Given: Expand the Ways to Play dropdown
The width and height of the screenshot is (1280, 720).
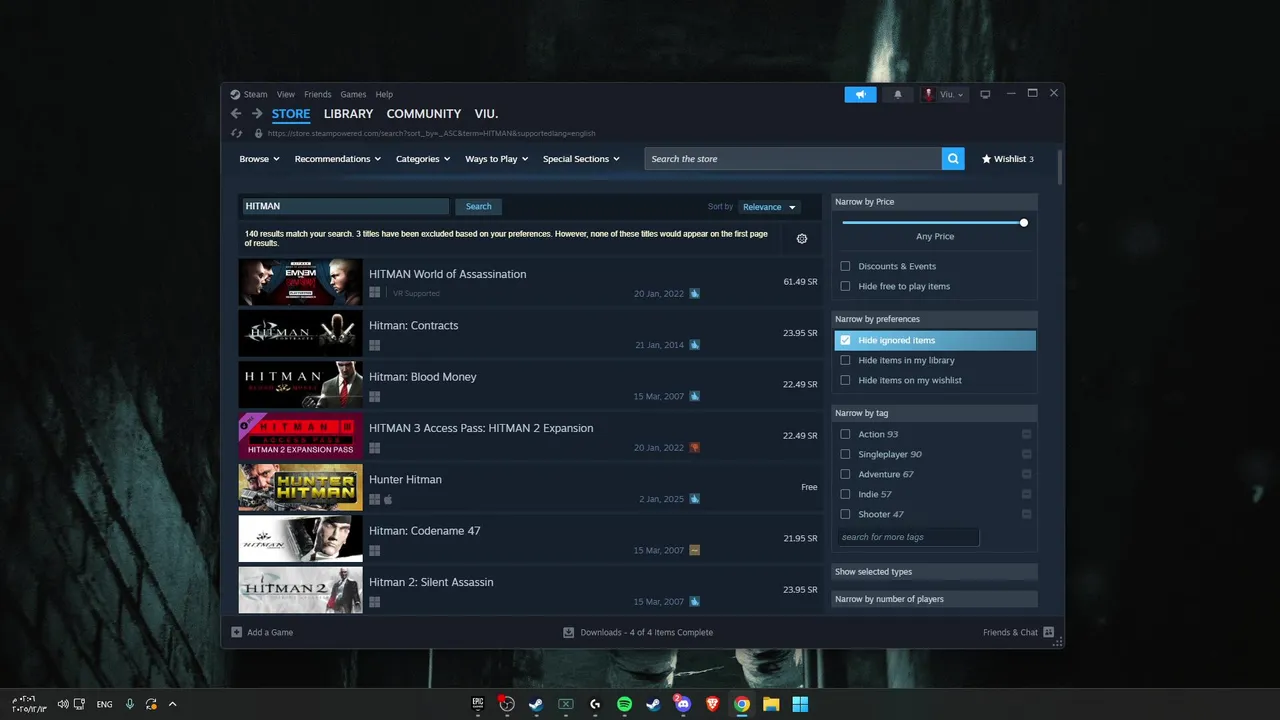Looking at the screenshot, I should (x=497, y=159).
